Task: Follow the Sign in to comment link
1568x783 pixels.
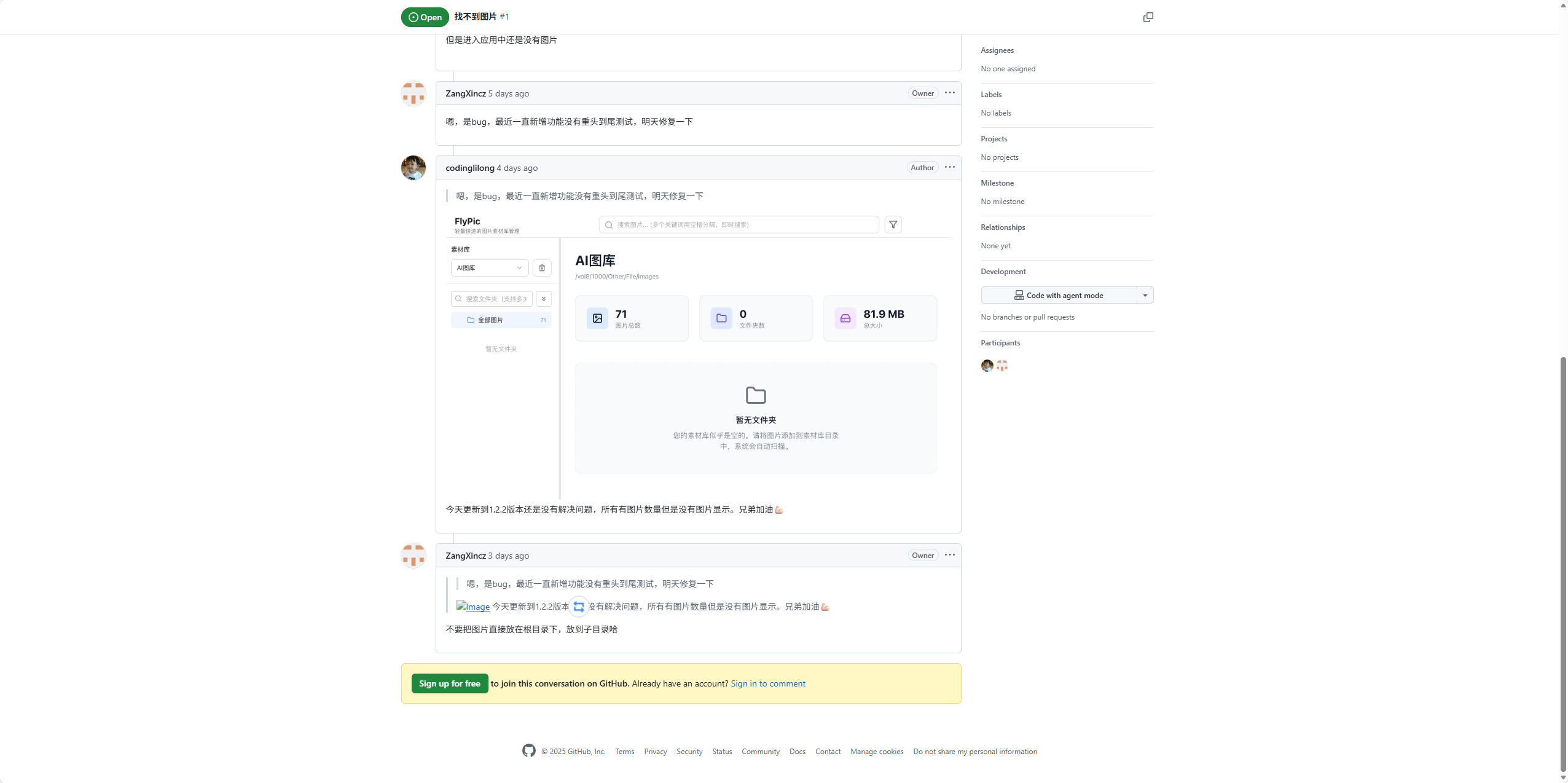Action: [767, 683]
